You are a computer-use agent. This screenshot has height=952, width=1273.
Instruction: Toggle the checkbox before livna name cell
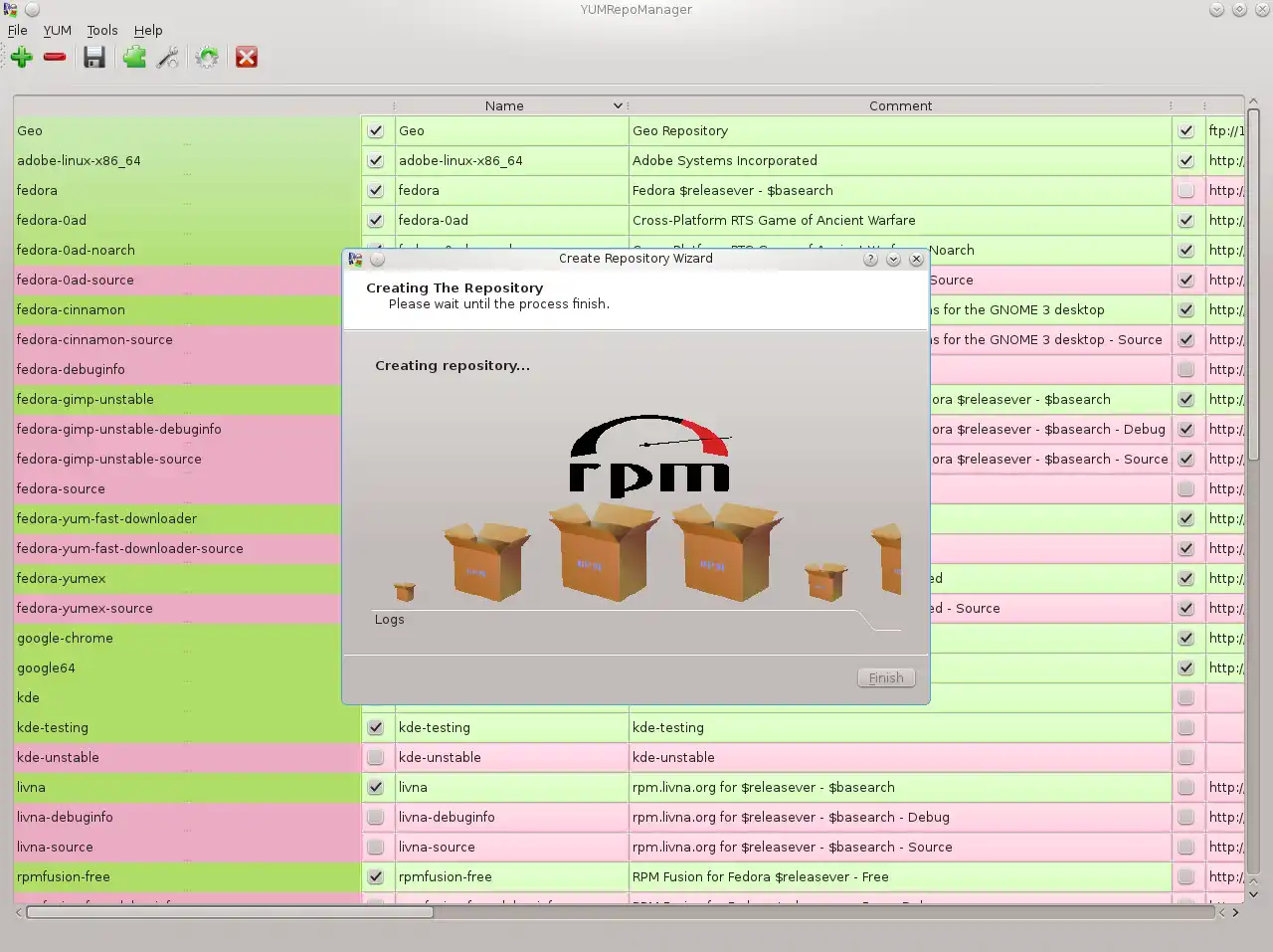coord(375,787)
